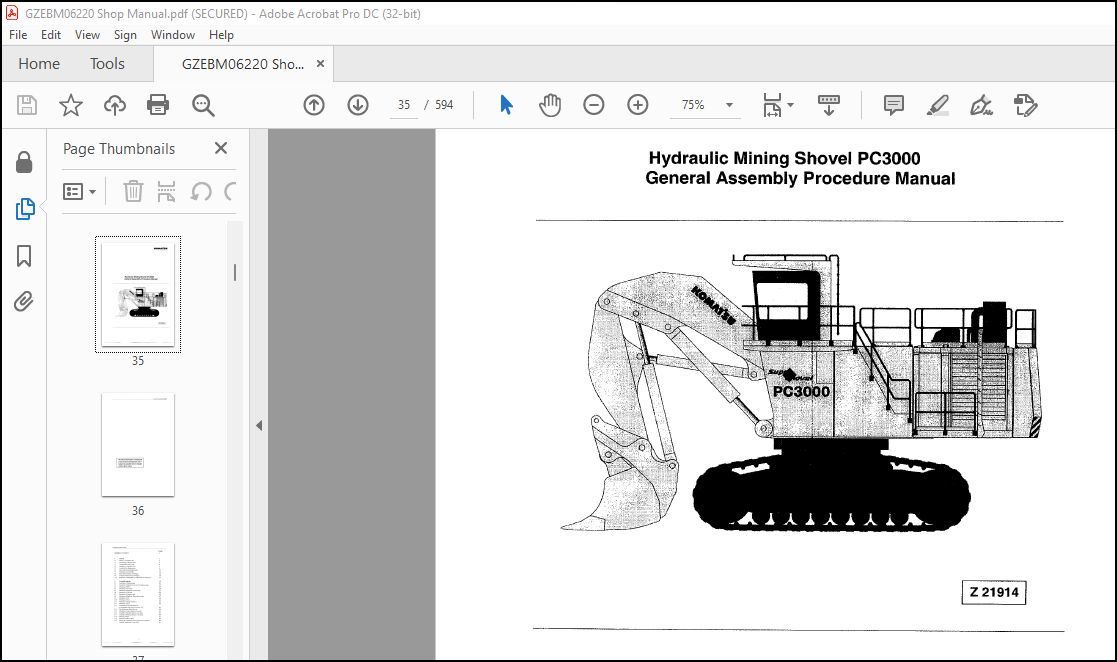This screenshot has width=1117, height=662.
Task: Select the GZEBM06220 Sho... document tab
Action: (243, 64)
